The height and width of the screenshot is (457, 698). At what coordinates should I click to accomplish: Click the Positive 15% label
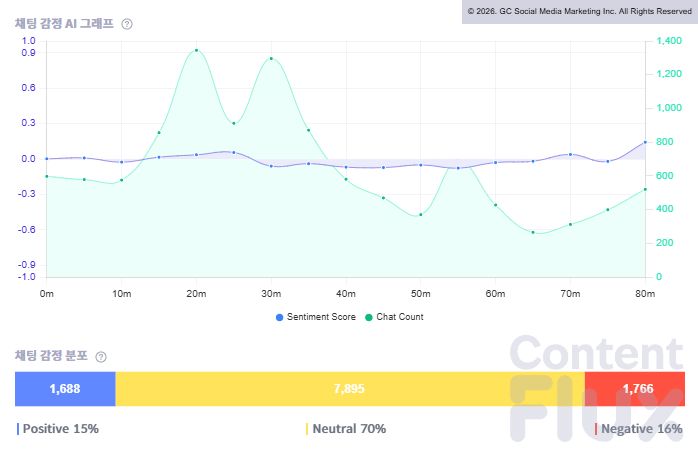(60, 429)
